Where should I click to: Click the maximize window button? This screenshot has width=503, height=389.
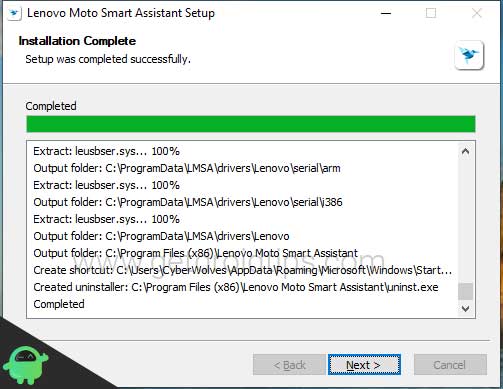(x=431, y=13)
